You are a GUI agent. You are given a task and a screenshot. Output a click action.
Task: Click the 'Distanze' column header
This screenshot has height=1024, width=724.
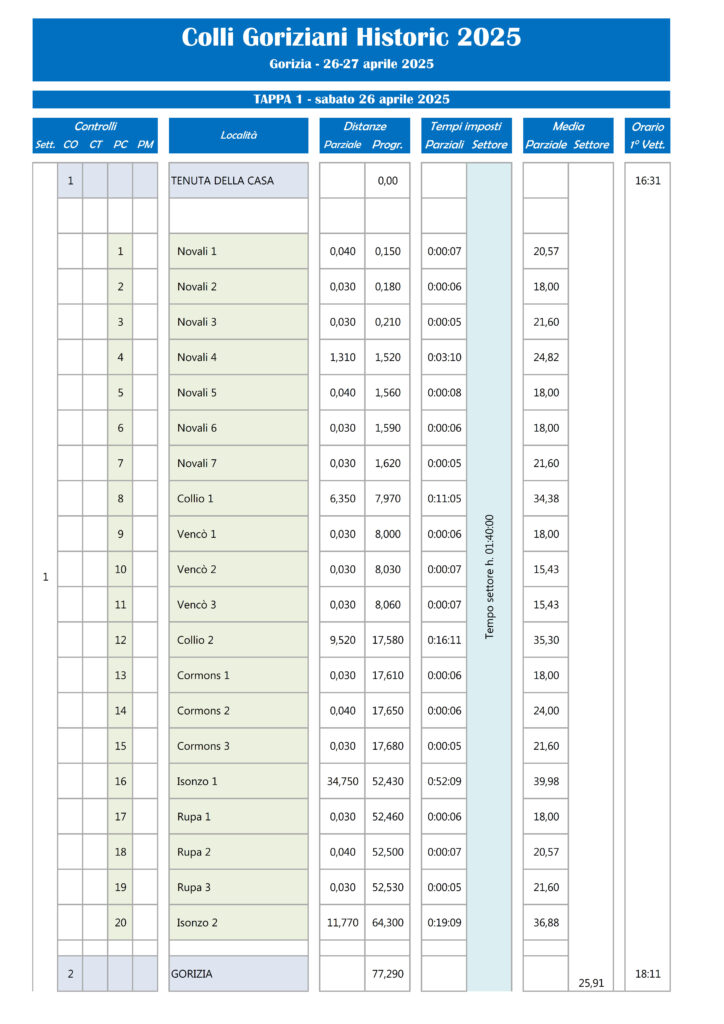(365, 127)
